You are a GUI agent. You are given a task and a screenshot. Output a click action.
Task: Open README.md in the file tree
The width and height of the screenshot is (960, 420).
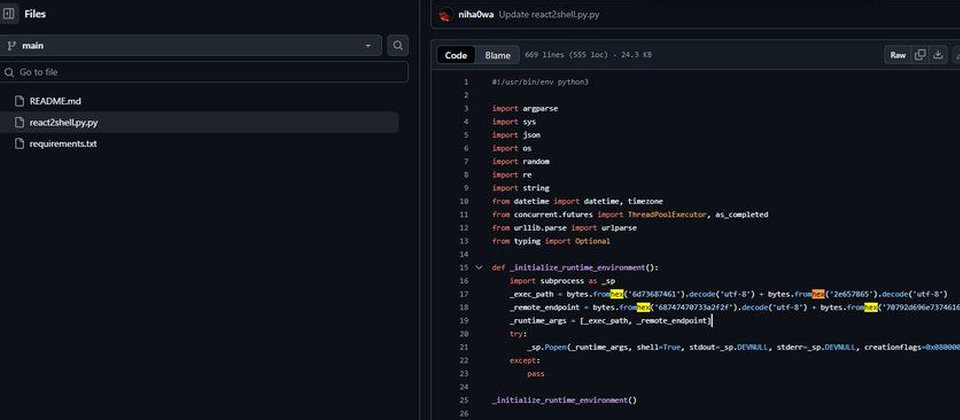[x=55, y=101]
